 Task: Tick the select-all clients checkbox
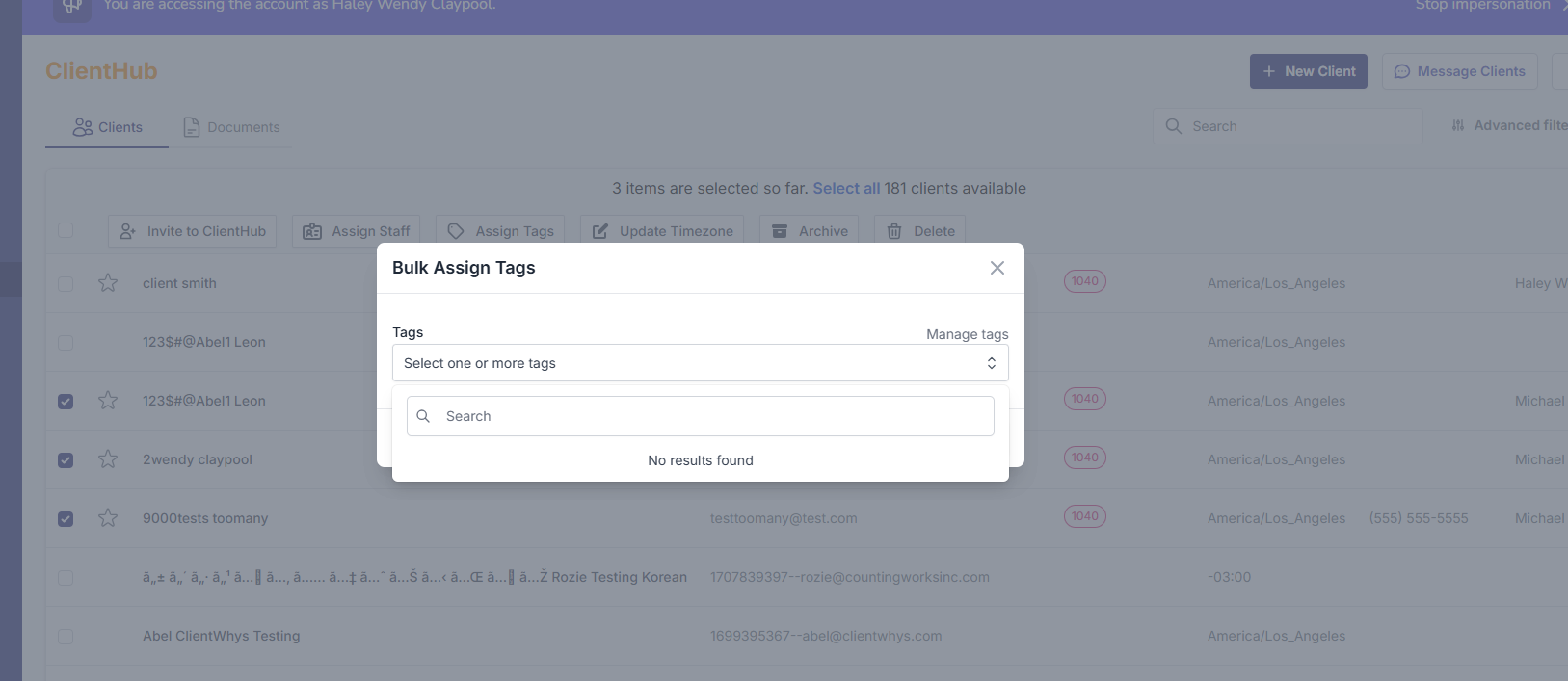[x=66, y=230]
